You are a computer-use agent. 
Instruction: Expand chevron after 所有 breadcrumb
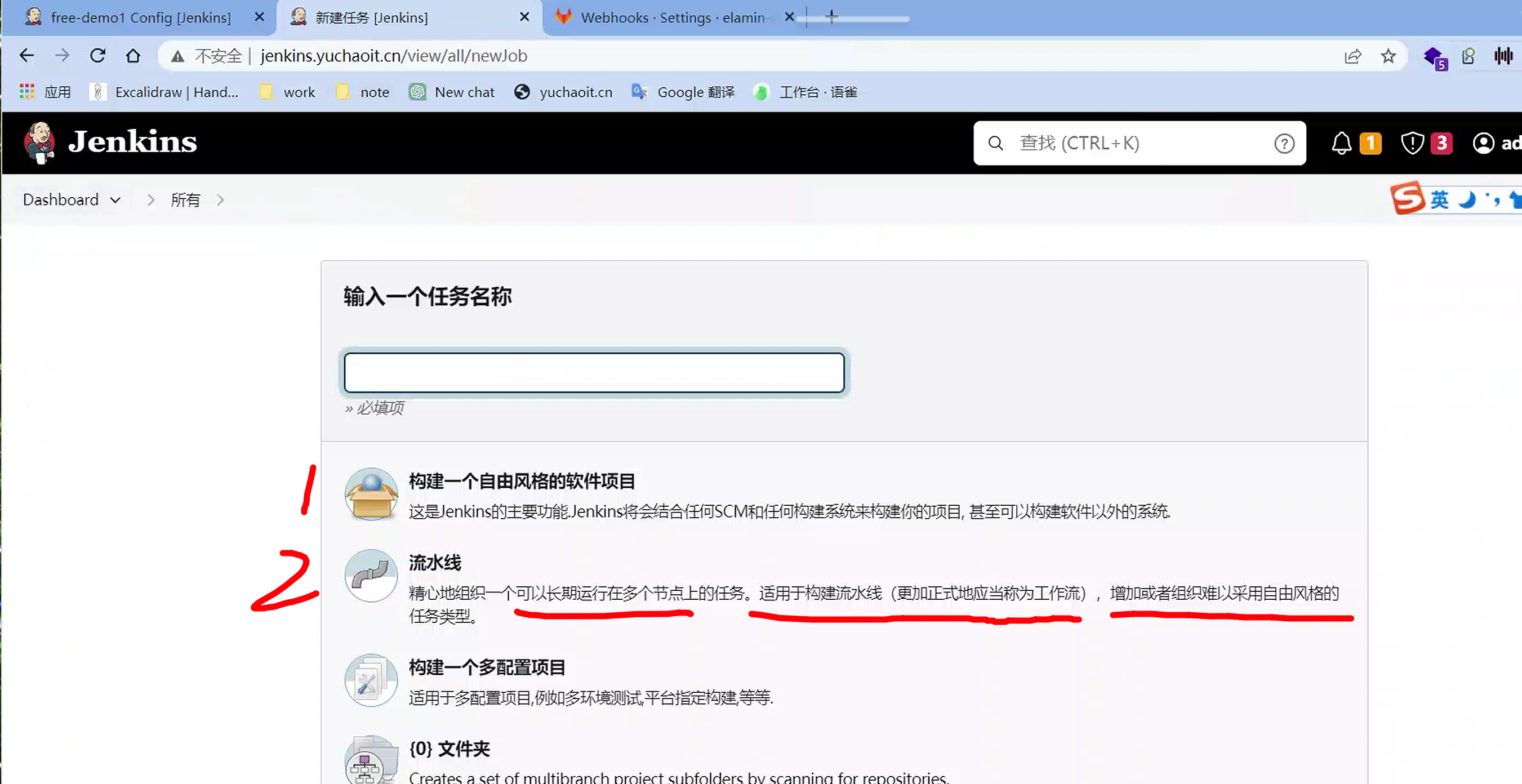[220, 201]
